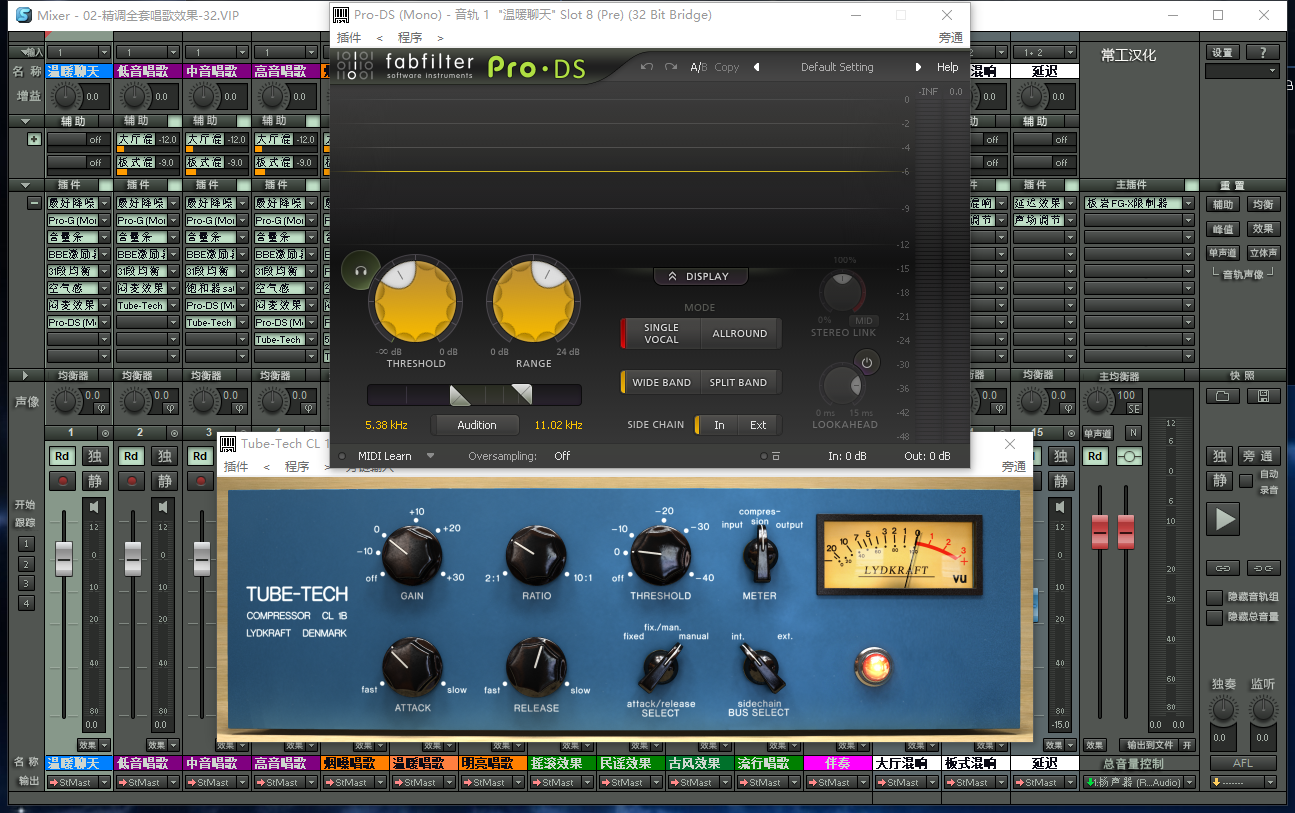Viewport: 1295px width, 813px height.
Task: Click the minus icon beside the 插件 slots
Action: coord(34,203)
